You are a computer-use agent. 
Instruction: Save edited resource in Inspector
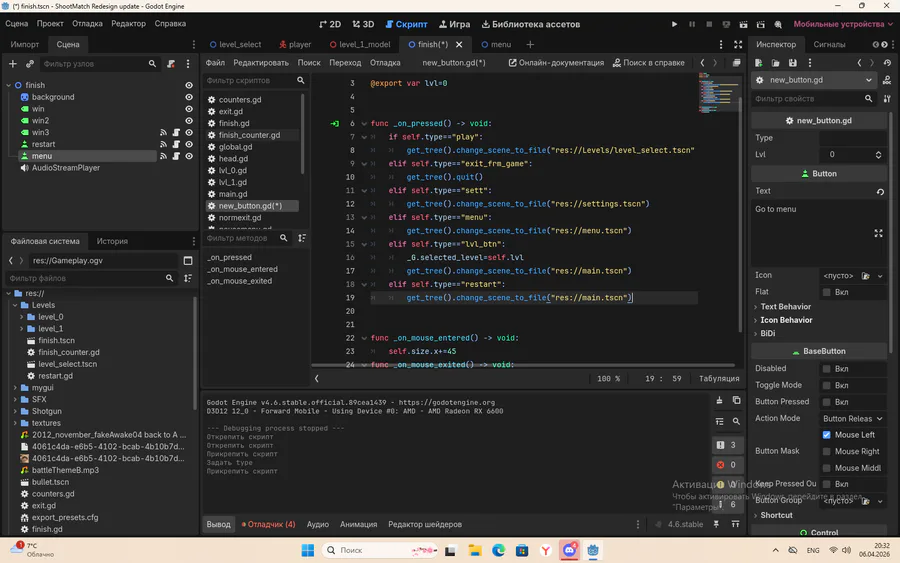pos(793,63)
